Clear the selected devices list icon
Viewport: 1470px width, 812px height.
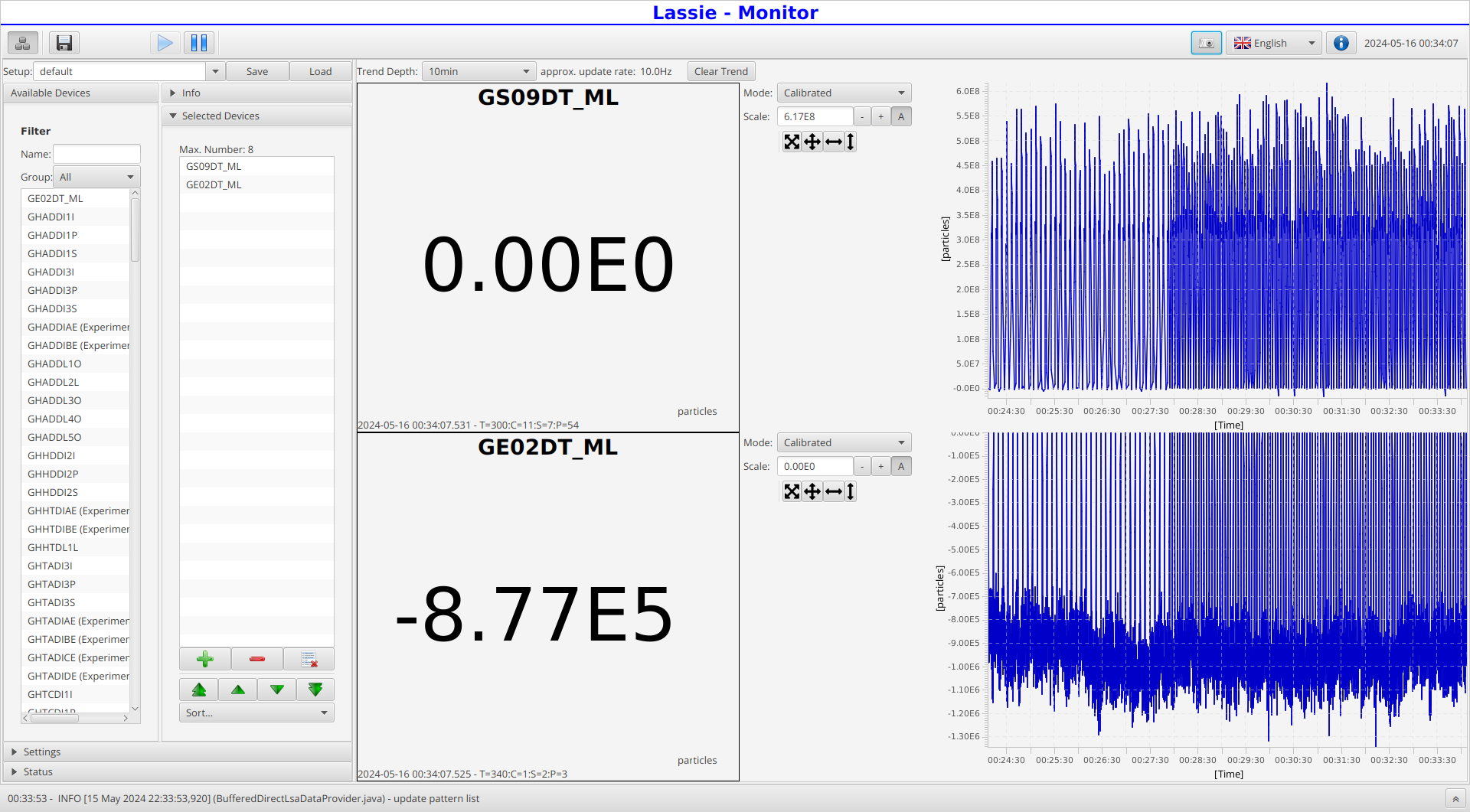(x=309, y=659)
